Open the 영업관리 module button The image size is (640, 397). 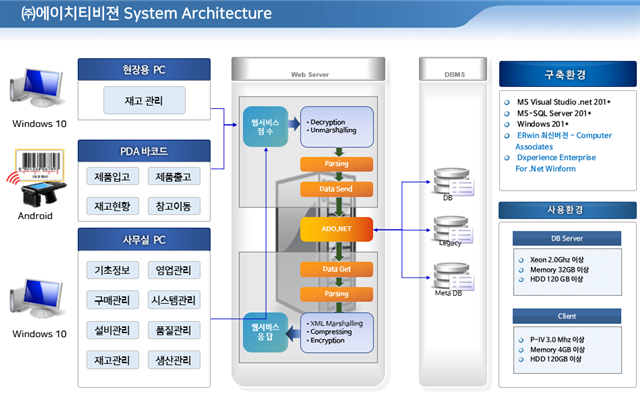tap(174, 270)
